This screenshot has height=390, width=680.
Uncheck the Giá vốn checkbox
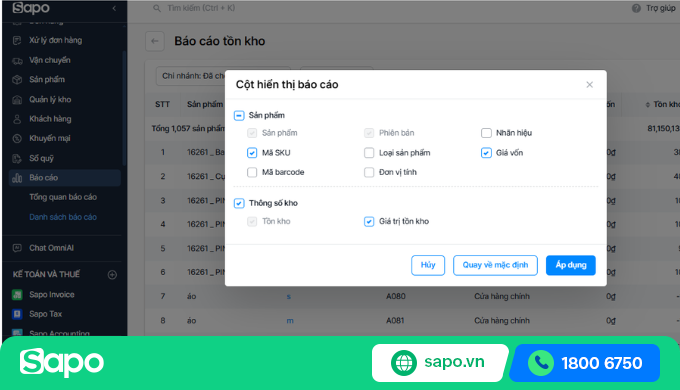click(486, 153)
